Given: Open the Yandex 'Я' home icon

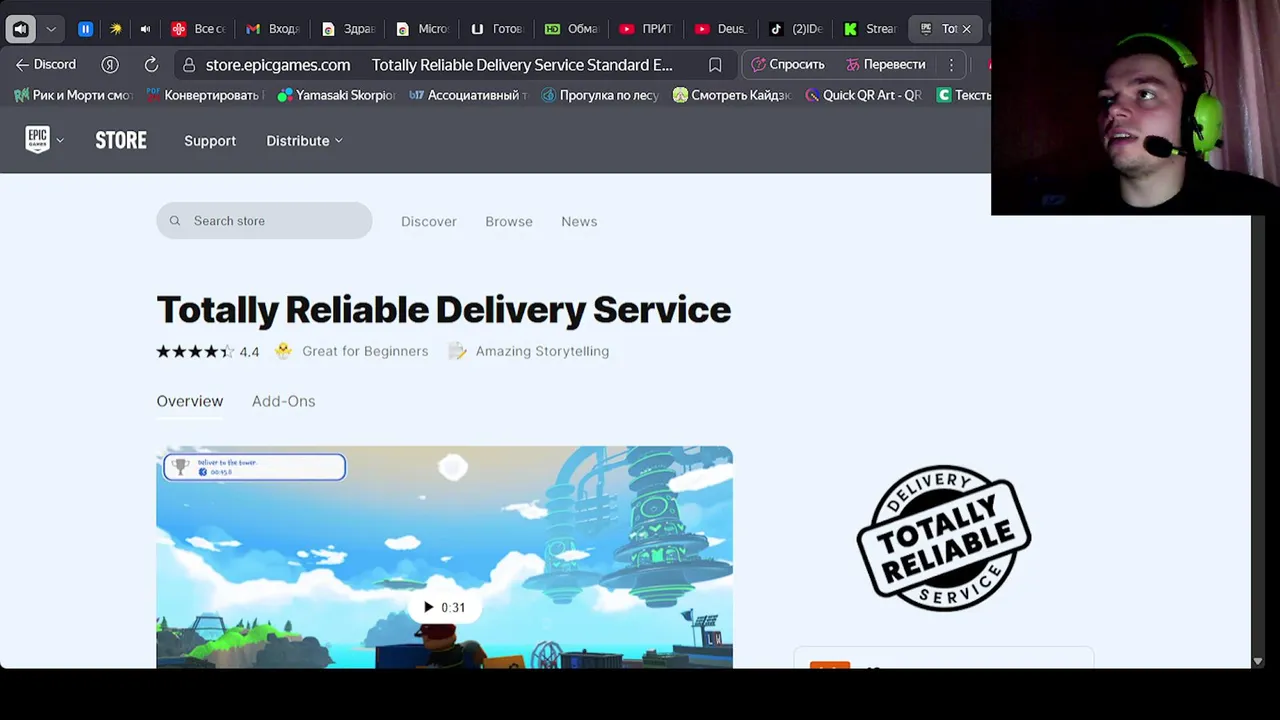Looking at the screenshot, I should (x=110, y=64).
